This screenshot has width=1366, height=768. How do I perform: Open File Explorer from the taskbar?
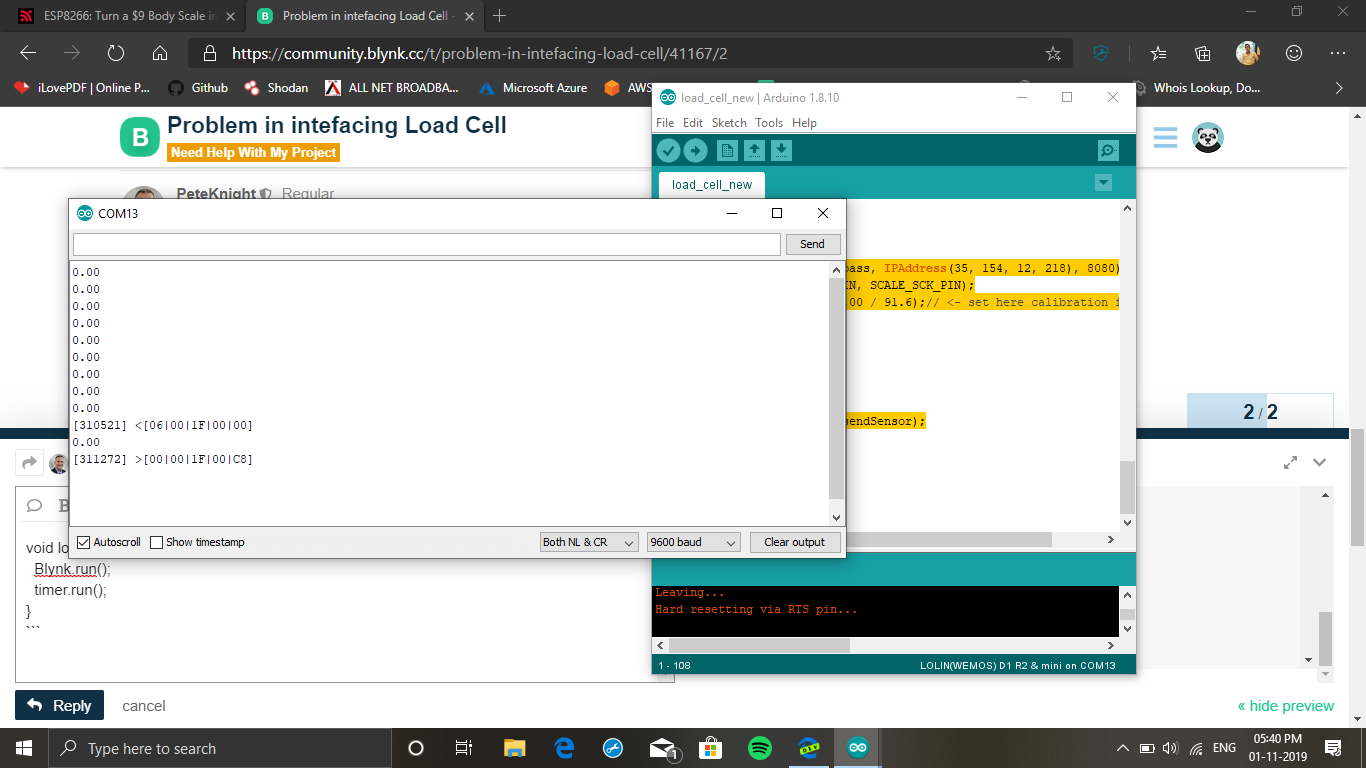click(x=515, y=748)
